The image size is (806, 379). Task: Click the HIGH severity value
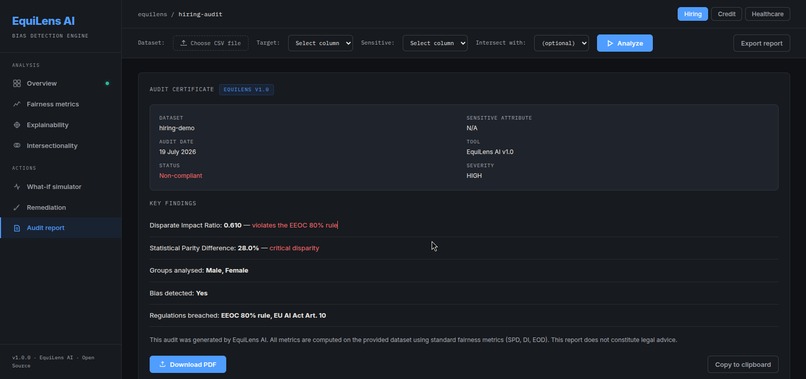(x=474, y=176)
